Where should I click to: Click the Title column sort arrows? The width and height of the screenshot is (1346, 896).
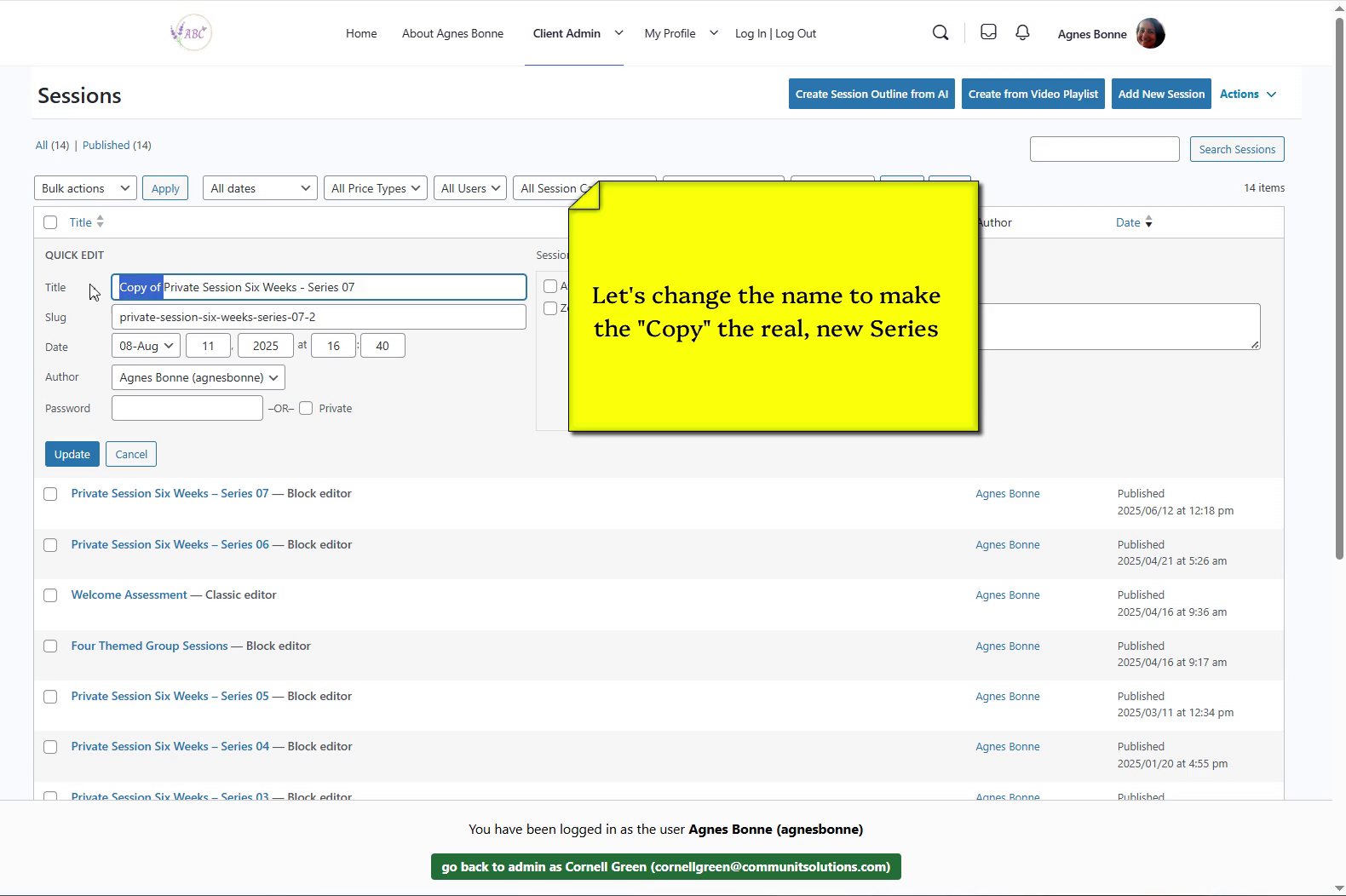pyautogui.click(x=101, y=222)
